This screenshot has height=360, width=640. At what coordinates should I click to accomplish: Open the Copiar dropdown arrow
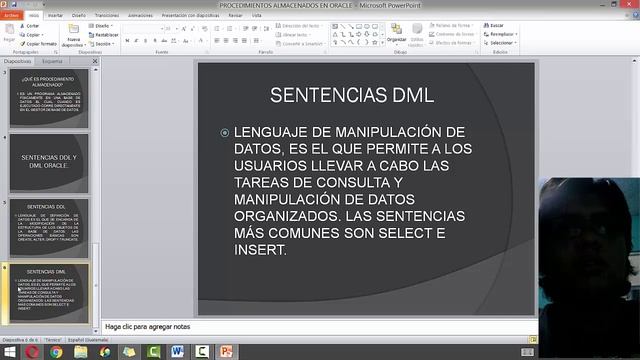[x=42, y=35]
